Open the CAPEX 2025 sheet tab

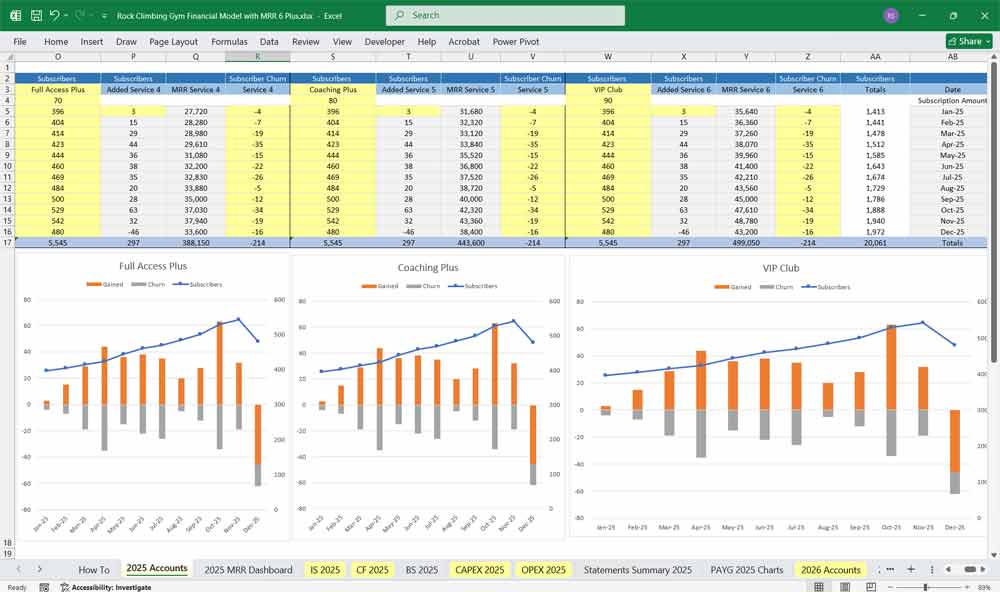(480, 569)
